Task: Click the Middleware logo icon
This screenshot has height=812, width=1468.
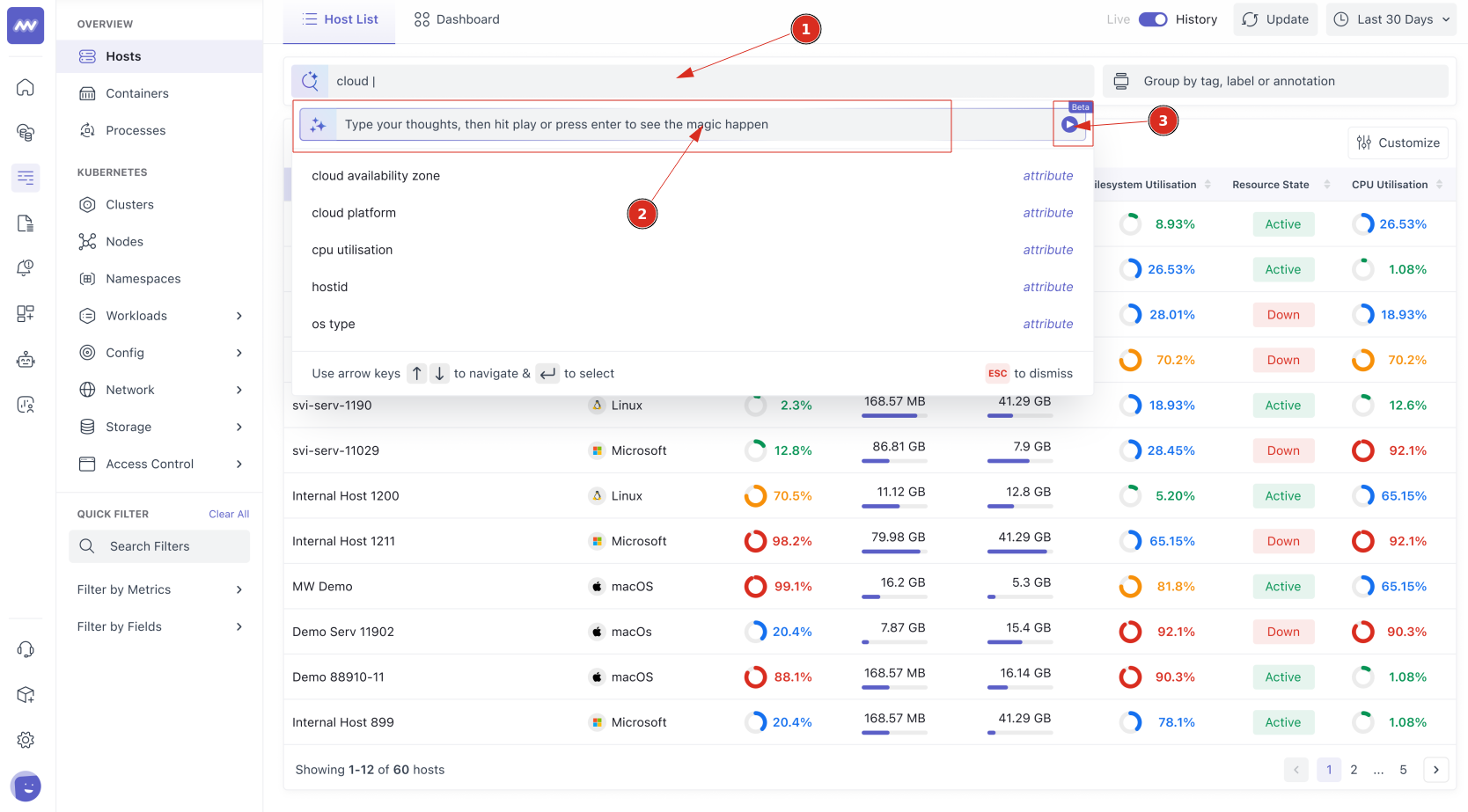Action: pyautogui.click(x=26, y=26)
